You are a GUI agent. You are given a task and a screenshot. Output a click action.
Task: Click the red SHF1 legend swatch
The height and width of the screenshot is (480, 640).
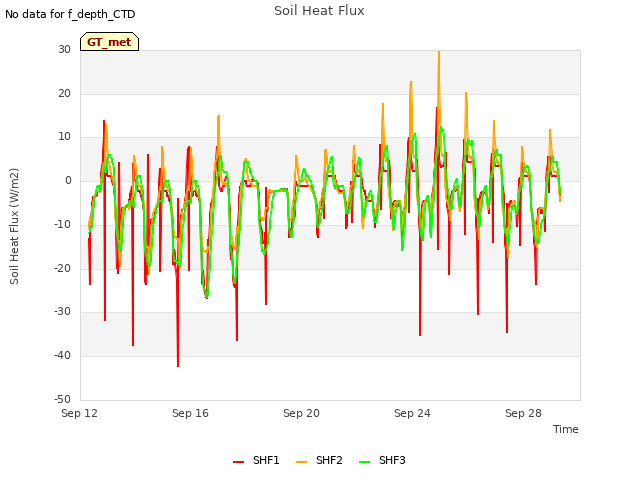pos(238,462)
